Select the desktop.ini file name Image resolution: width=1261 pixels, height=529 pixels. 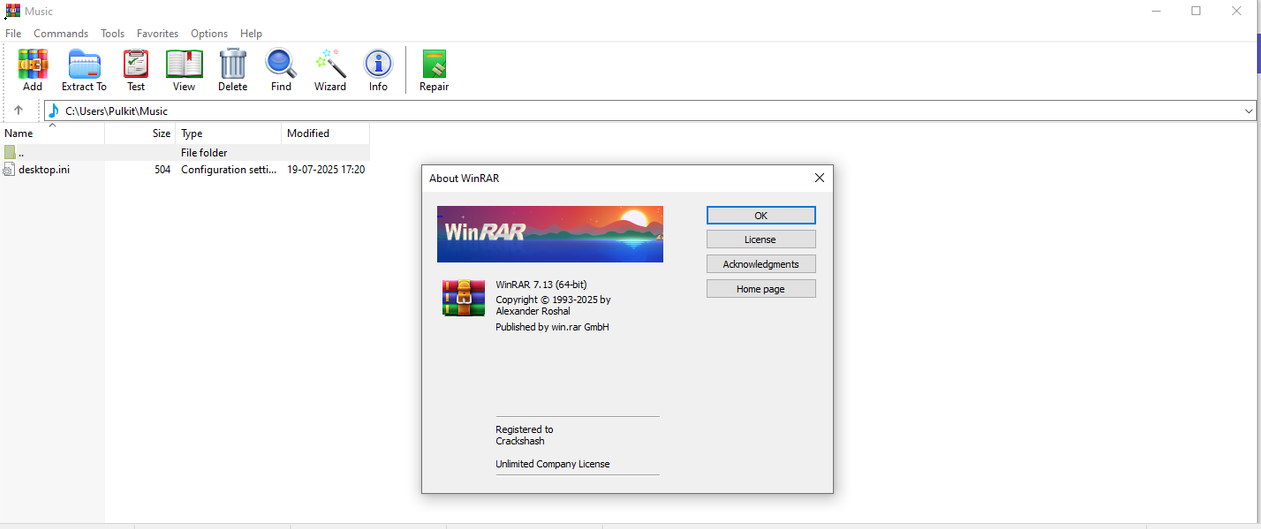click(44, 170)
